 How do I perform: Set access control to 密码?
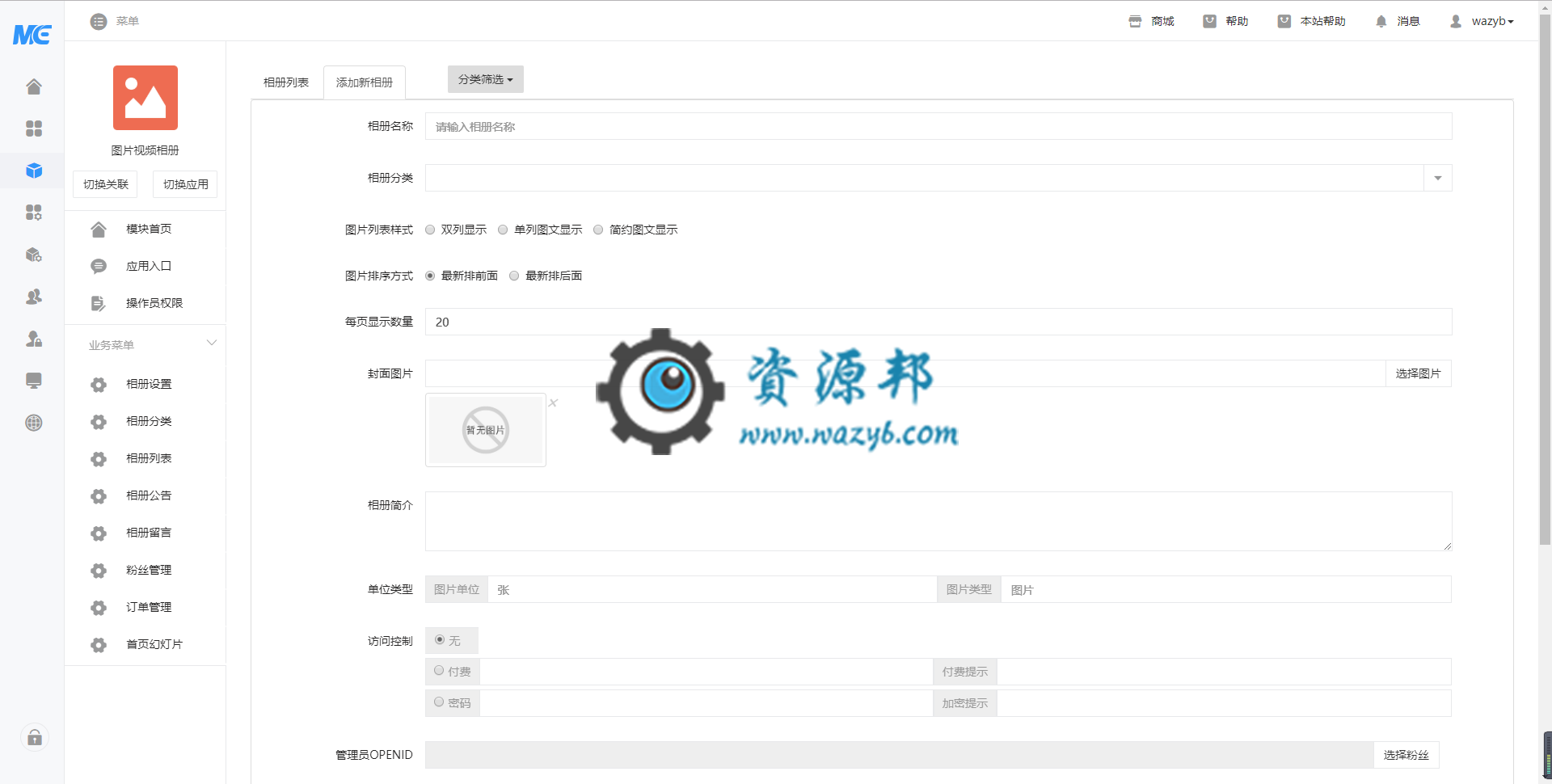click(439, 702)
